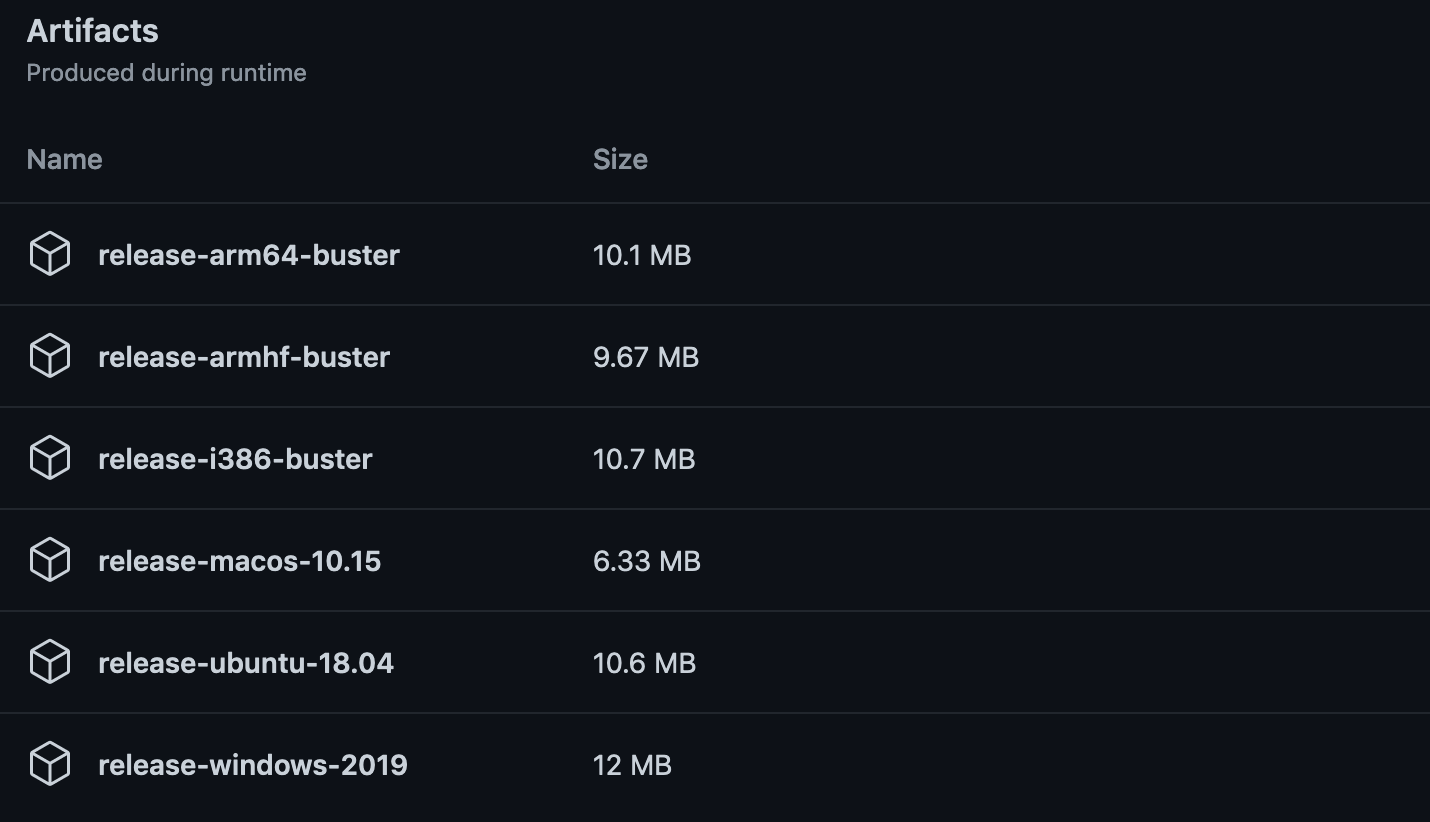The image size is (1430, 822).
Task: Click the 'Produced during runtime' subtitle
Action: point(166,73)
